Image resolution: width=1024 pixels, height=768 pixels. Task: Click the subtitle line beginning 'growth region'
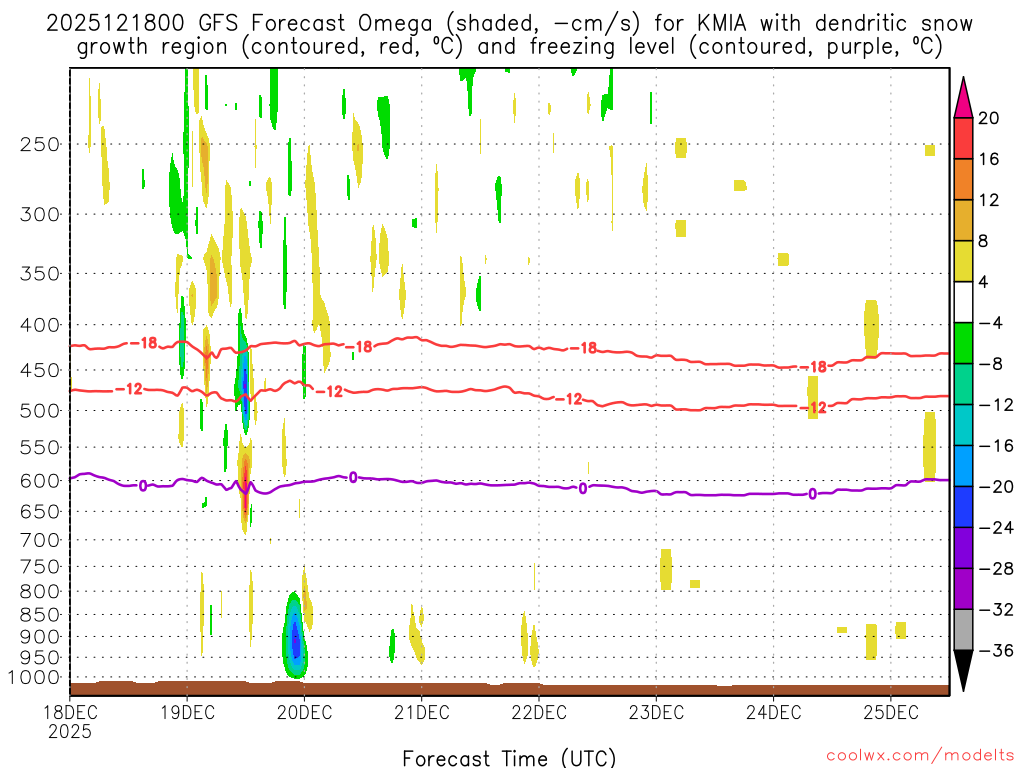click(509, 47)
